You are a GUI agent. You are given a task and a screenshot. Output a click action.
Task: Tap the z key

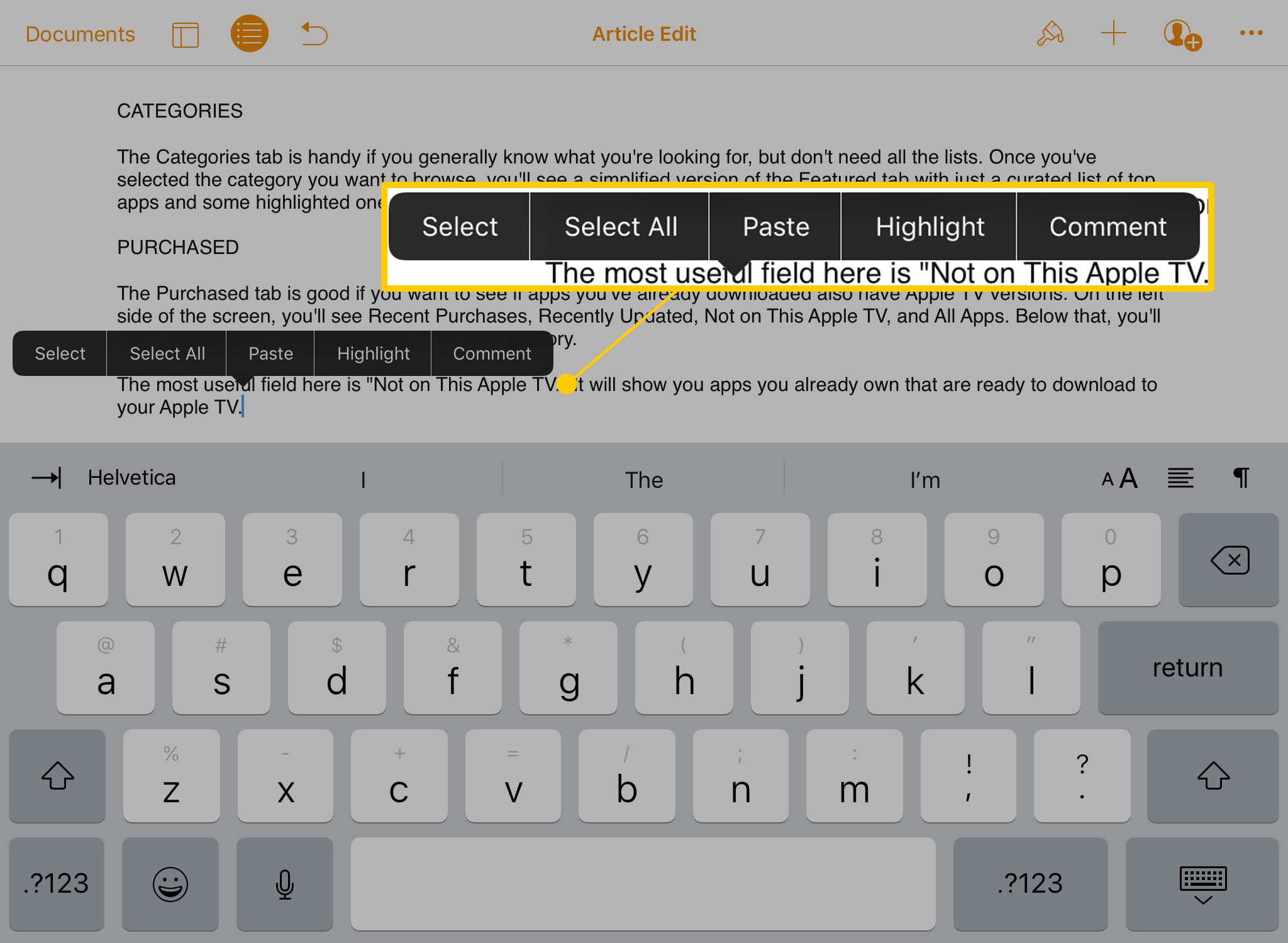pyautogui.click(x=171, y=776)
